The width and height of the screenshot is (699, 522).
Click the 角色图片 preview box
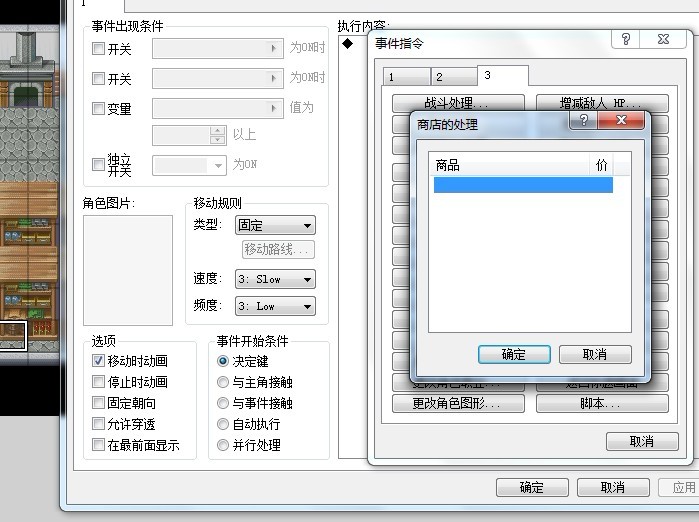(x=128, y=270)
